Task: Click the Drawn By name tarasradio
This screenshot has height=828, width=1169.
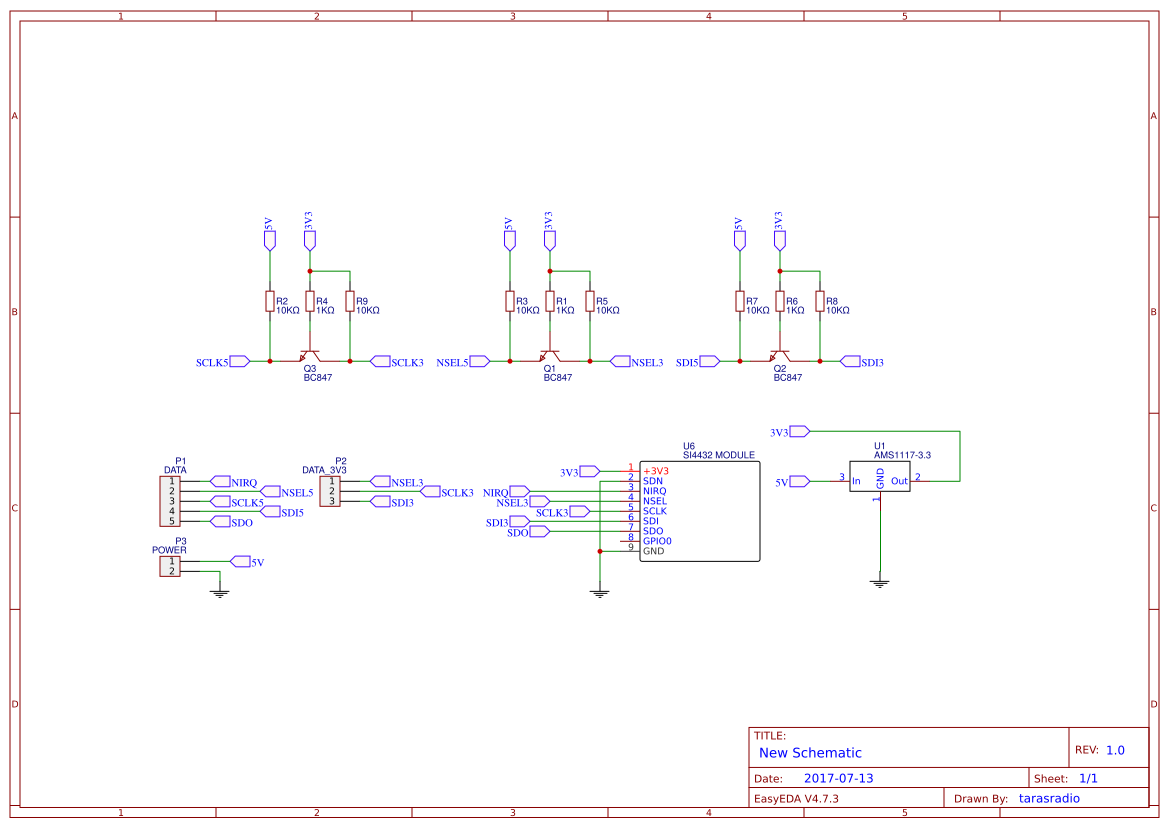Action: [1049, 798]
